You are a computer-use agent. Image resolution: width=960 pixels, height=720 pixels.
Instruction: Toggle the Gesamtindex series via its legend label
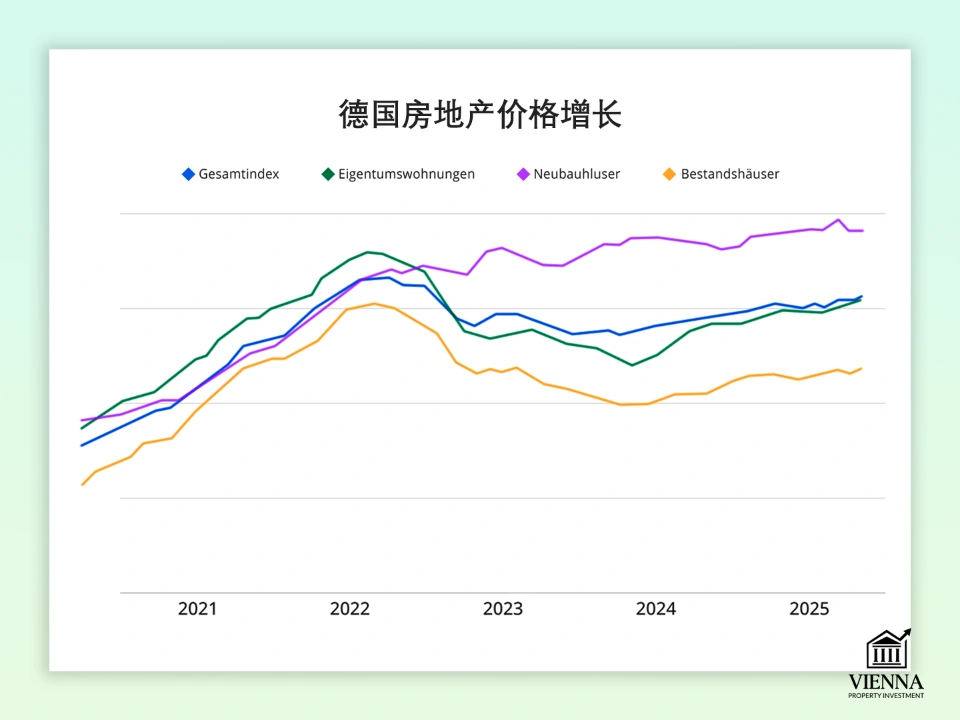[238, 173]
